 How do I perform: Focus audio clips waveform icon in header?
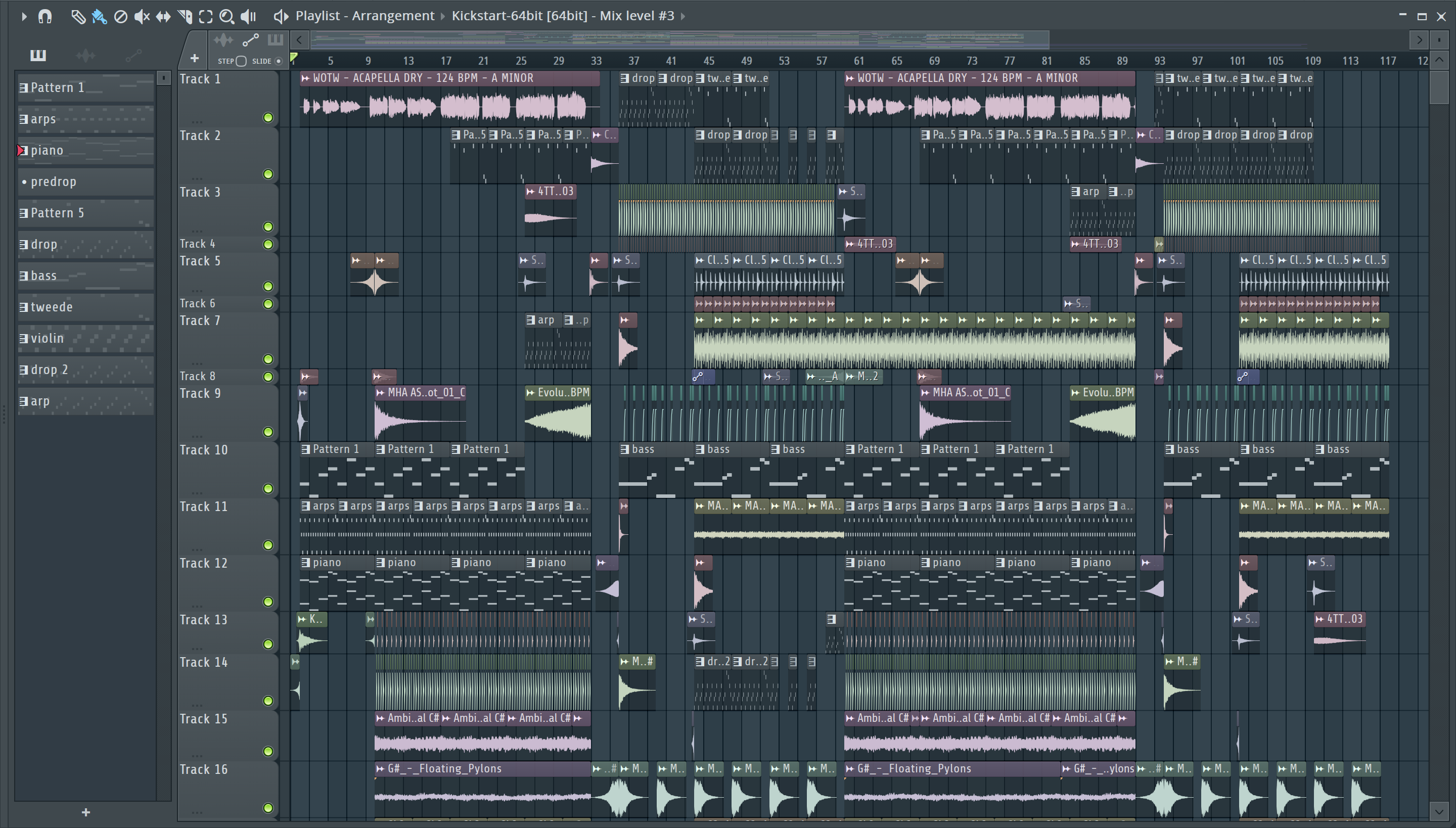coord(223,40)
